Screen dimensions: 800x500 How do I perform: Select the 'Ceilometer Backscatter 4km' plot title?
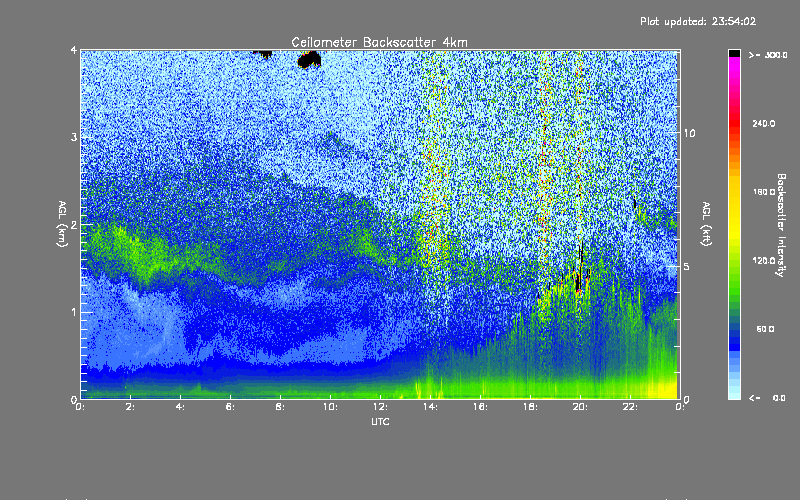click(379, 42)
